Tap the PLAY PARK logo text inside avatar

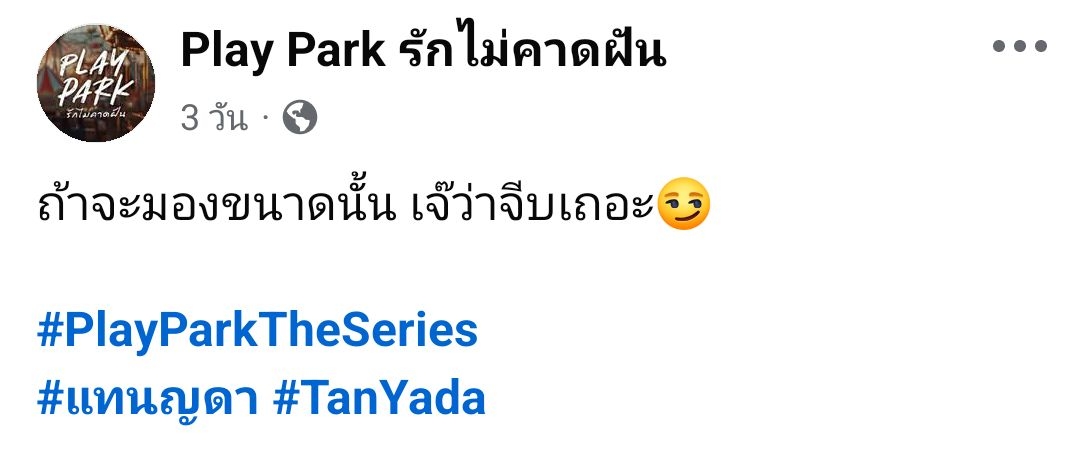coord(95,78)
